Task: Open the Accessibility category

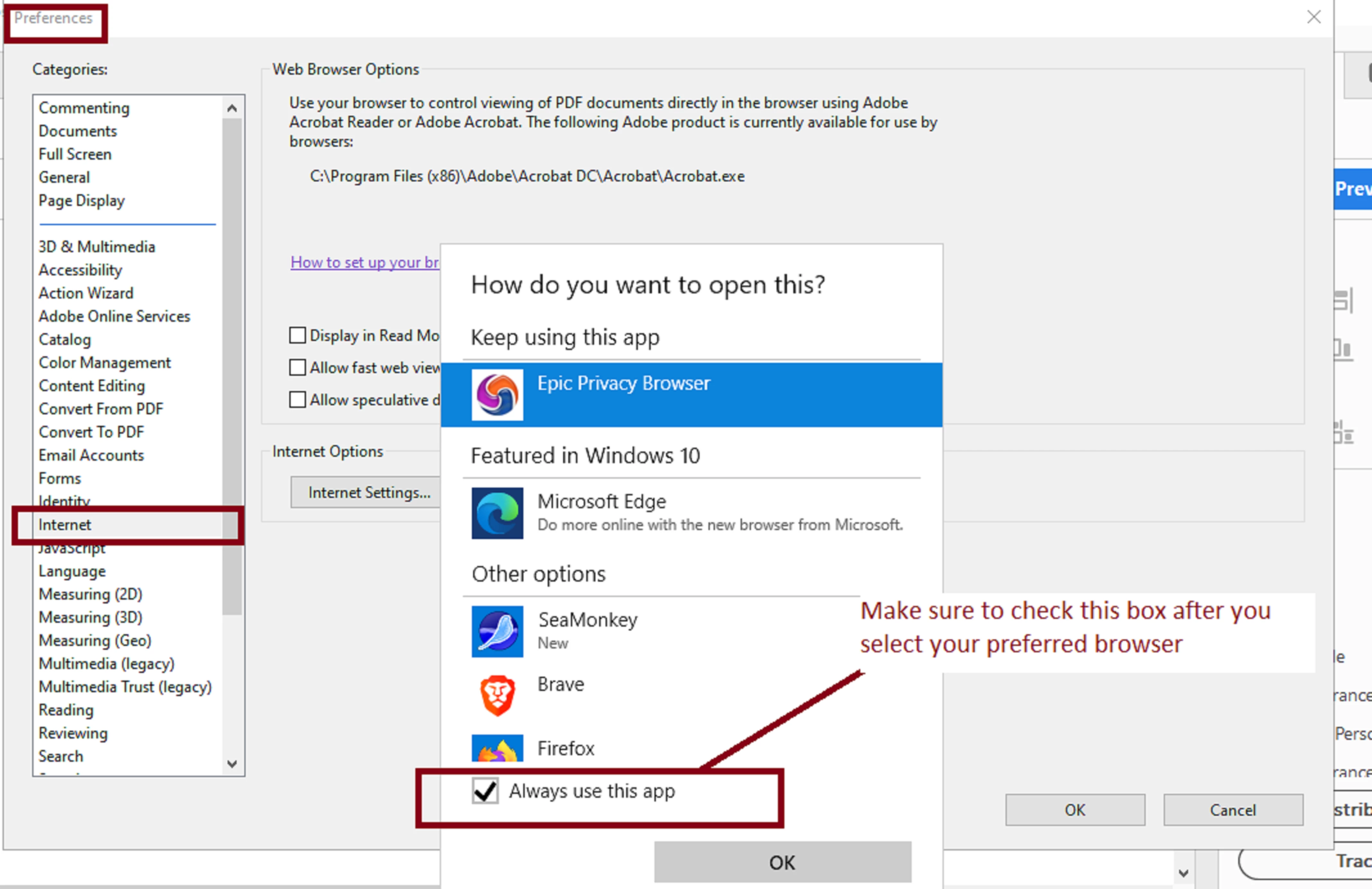Action: [x=80, y=270]
